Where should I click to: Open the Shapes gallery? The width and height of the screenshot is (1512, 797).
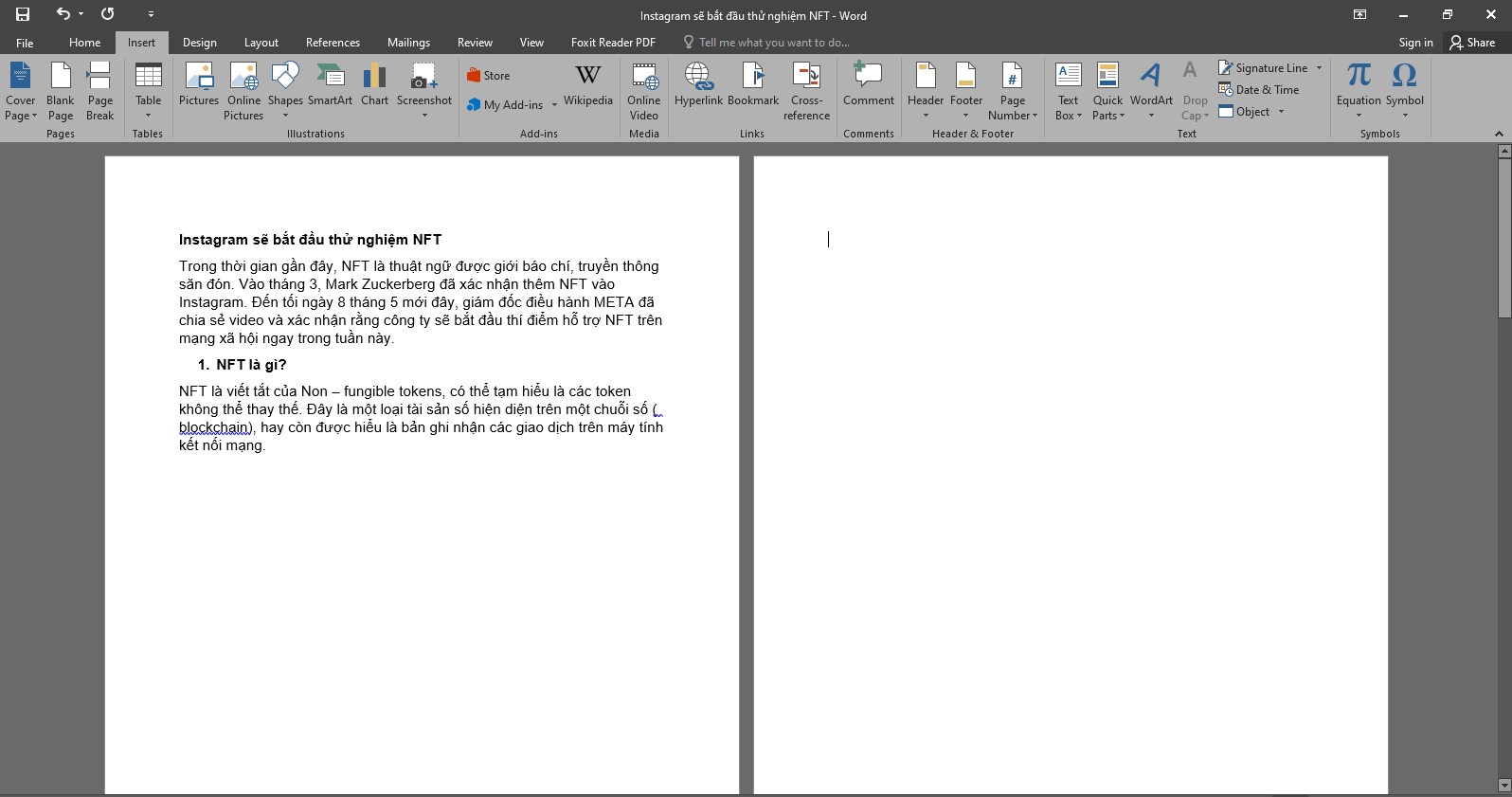285,92
